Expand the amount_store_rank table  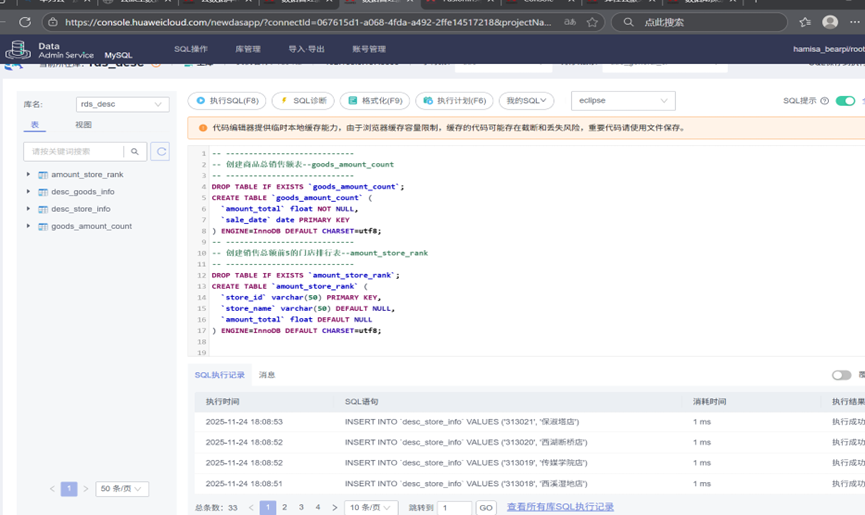pos(28,174)
